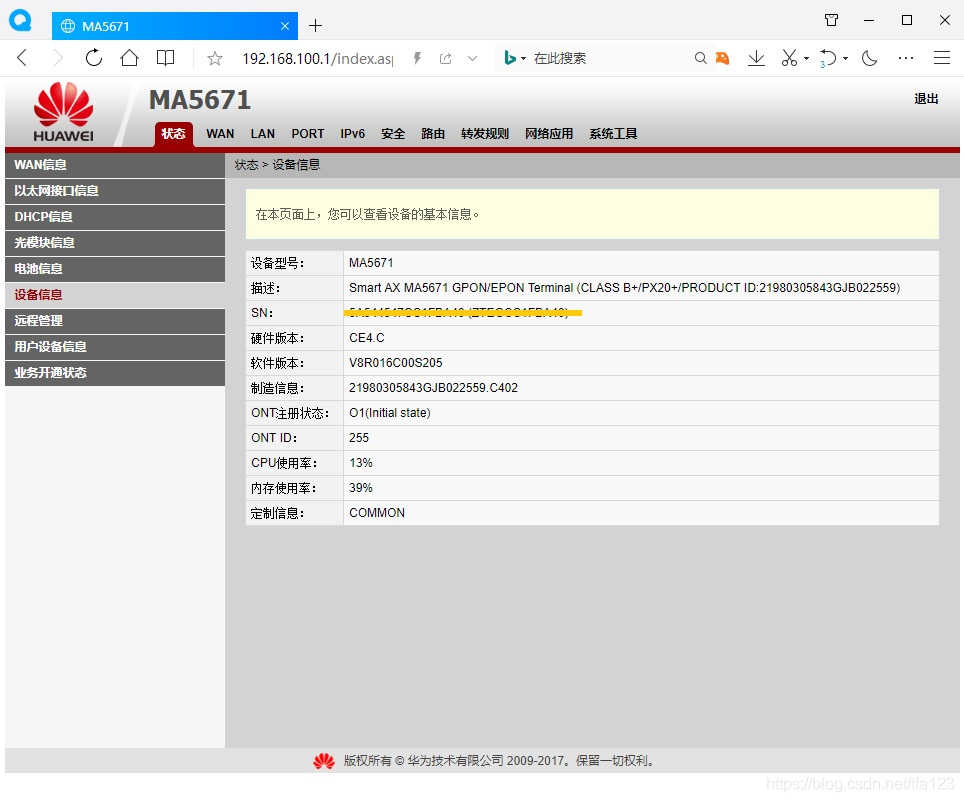Click the ONT ID value 255

point(359,438)
